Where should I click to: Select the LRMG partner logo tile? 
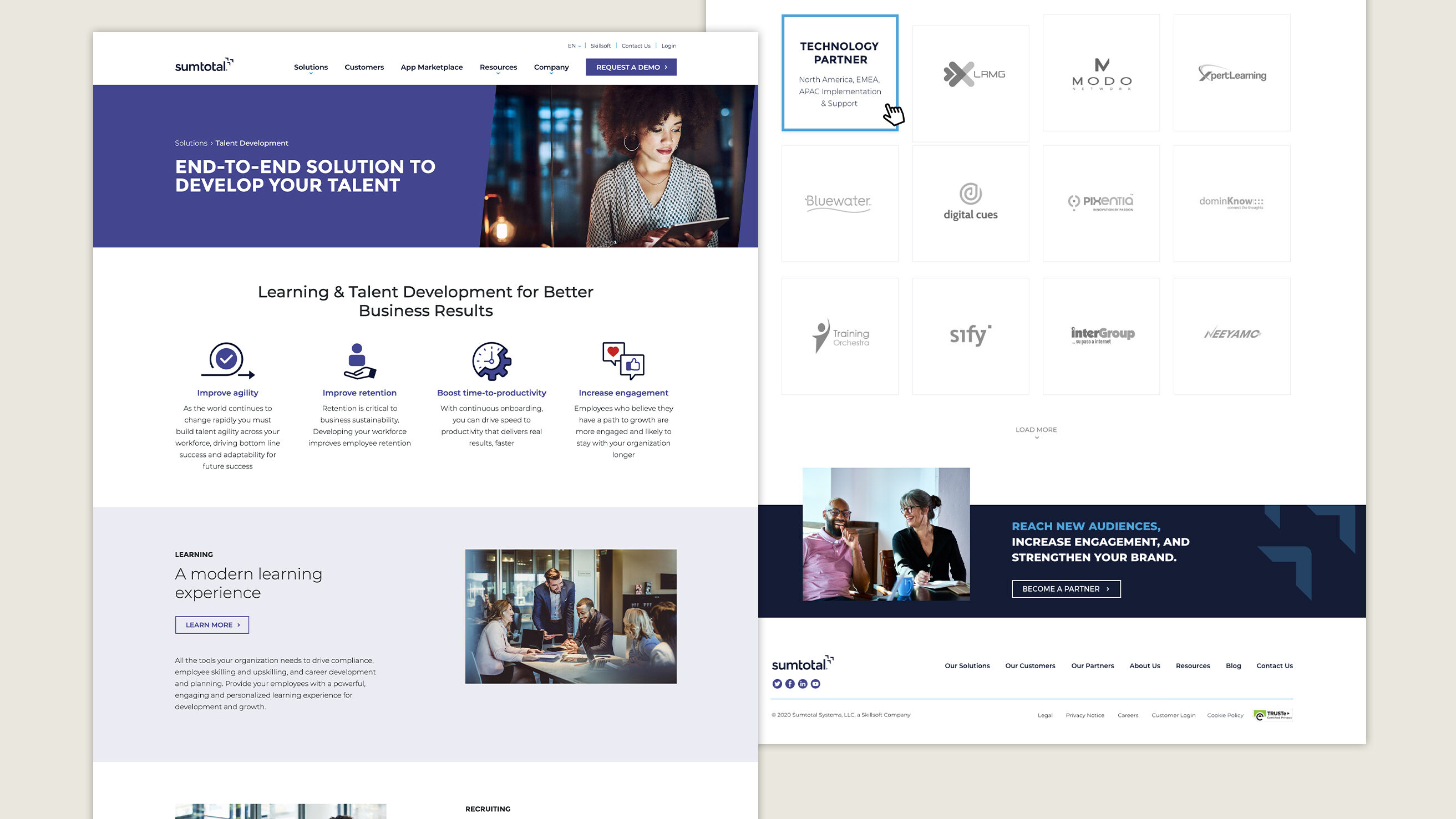pos(971,83)
